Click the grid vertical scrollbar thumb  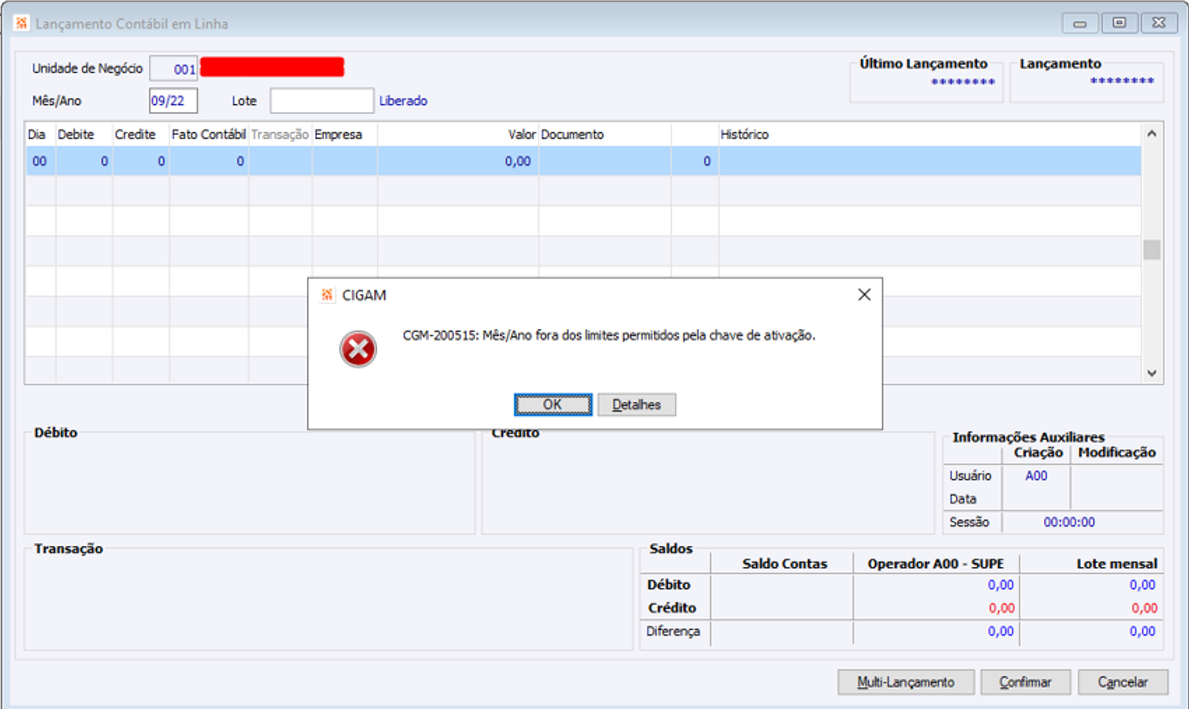(1151, 249)
